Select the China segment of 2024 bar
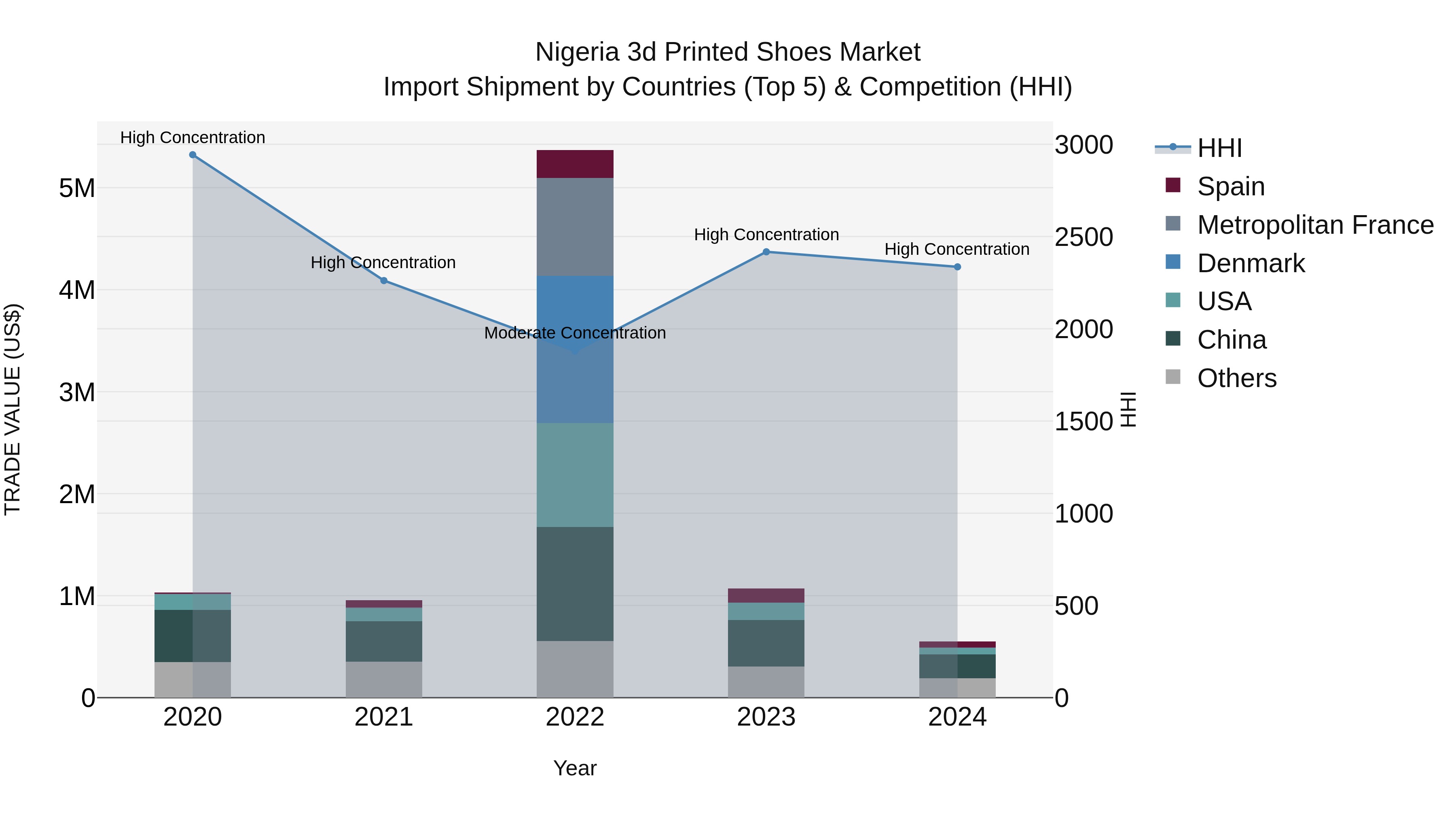The image size is (1456, 819). click(957, 667)
